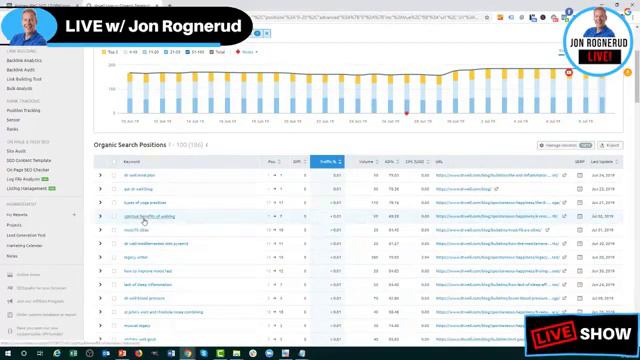Sort table by Traffic % column
Screen dimensions: 640x360
[x=327, y=162]
